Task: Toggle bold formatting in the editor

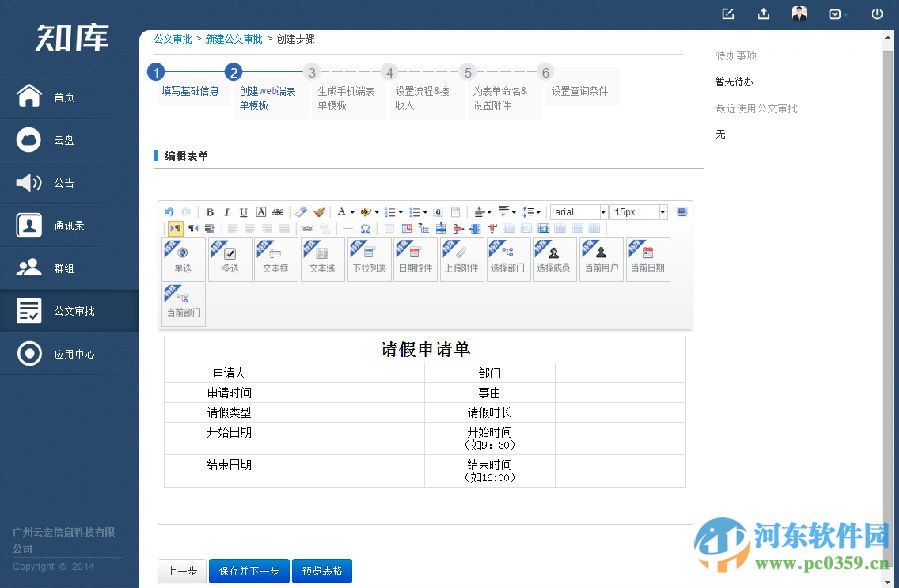Action: tap(210, 211)
